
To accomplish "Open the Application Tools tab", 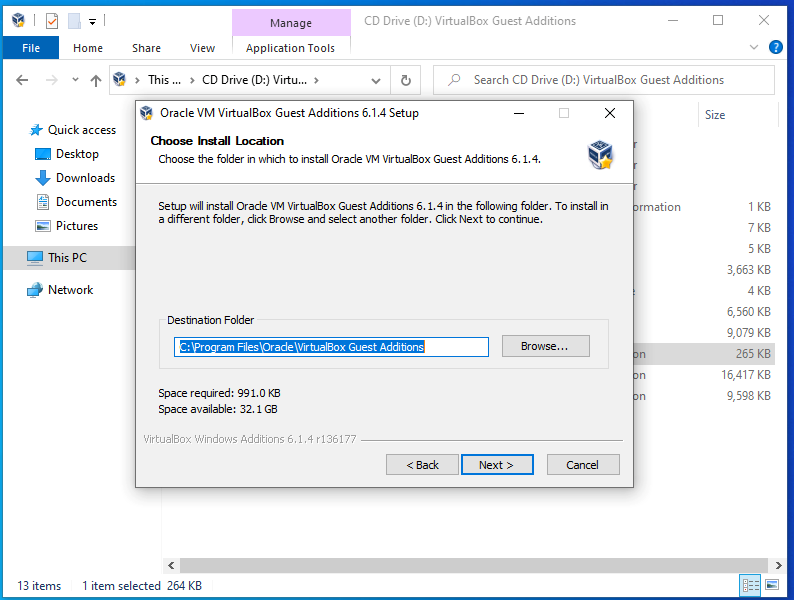I will point(290,48).
